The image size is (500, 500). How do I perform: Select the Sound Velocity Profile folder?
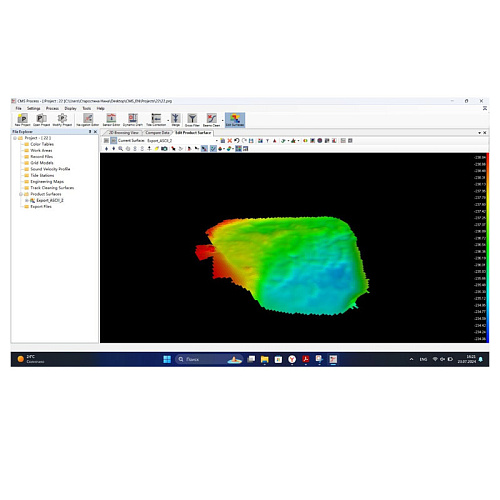[x=50, y=169]
